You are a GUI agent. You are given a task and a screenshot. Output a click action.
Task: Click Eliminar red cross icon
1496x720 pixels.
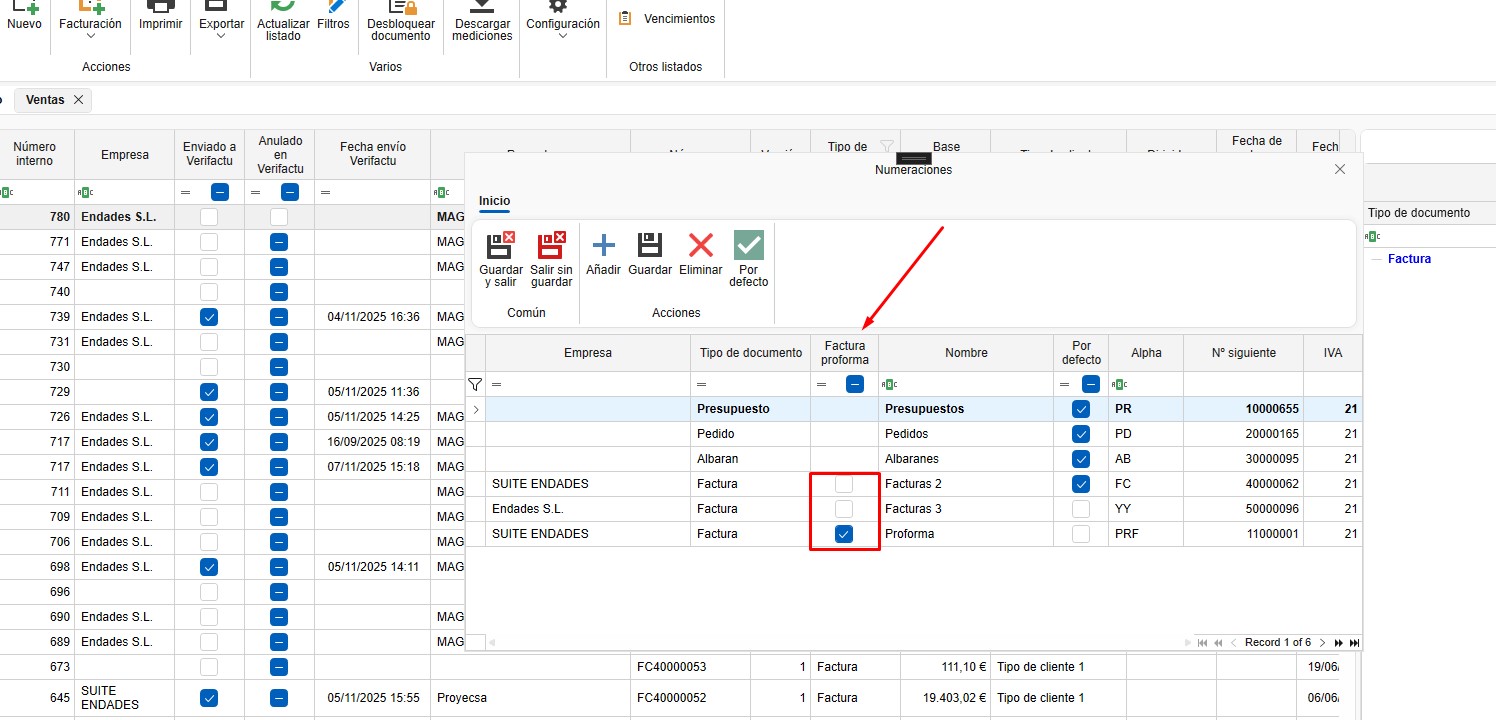(701, 246)
